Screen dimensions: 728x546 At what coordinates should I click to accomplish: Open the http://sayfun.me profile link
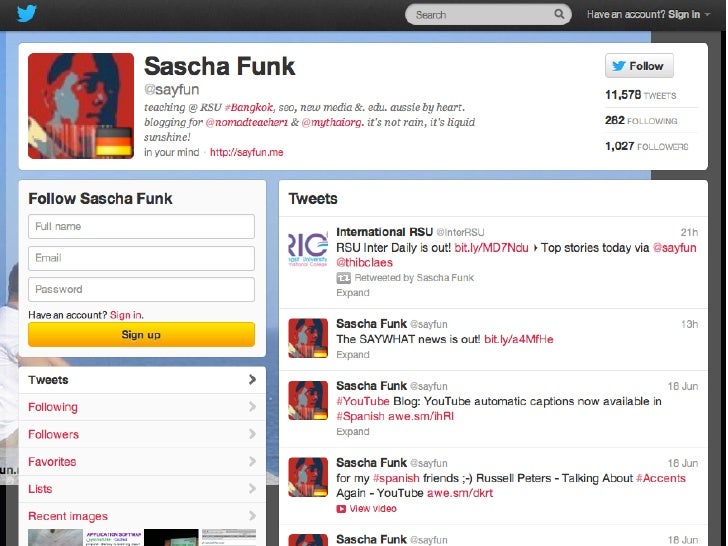pos(247,152)
